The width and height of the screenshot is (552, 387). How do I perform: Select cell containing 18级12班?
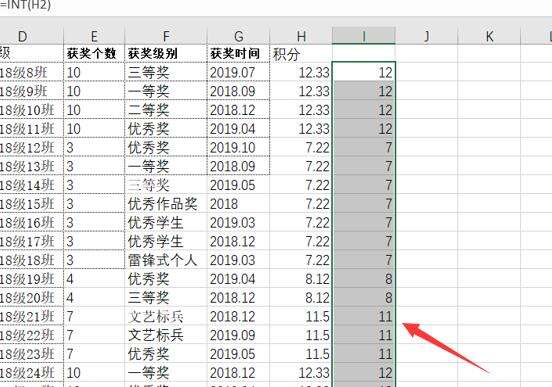(x=31, y=148)
